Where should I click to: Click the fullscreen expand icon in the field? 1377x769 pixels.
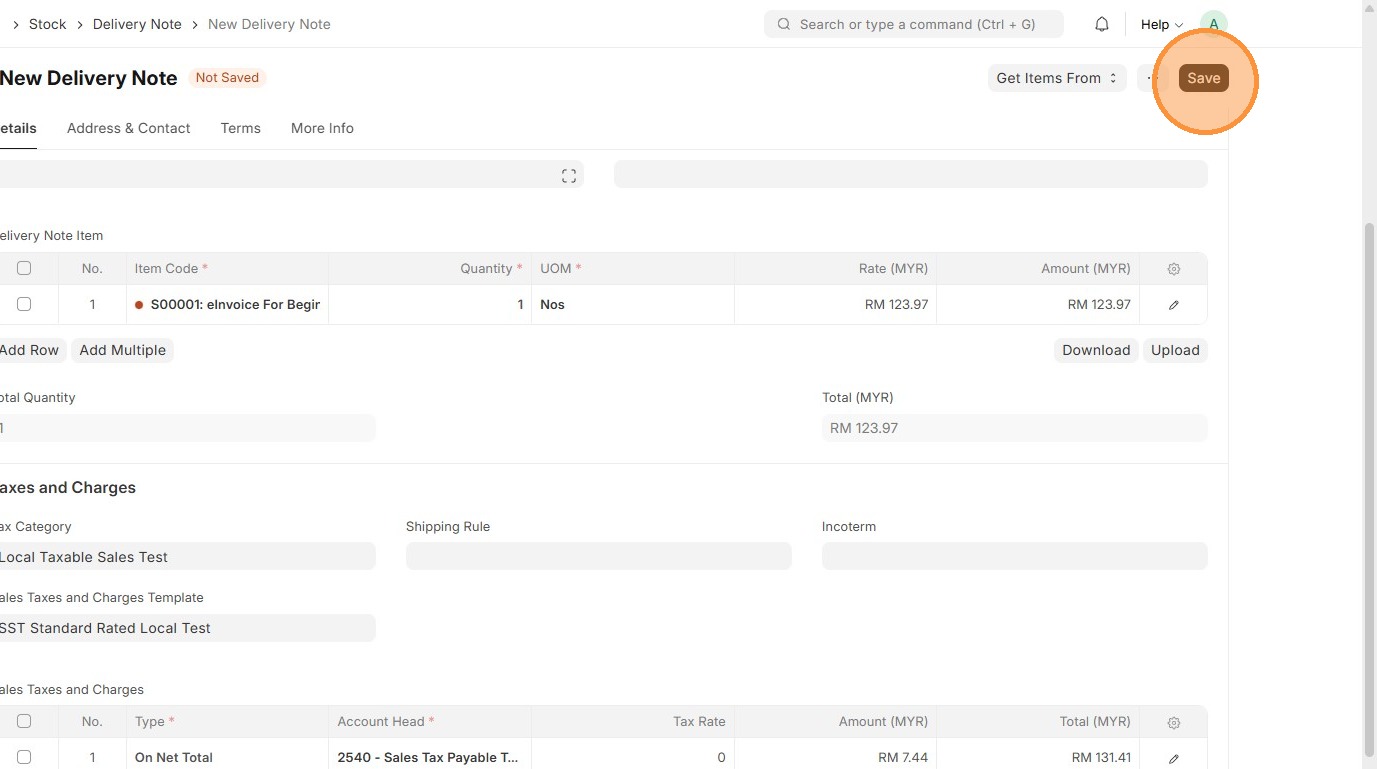(569, 176)
